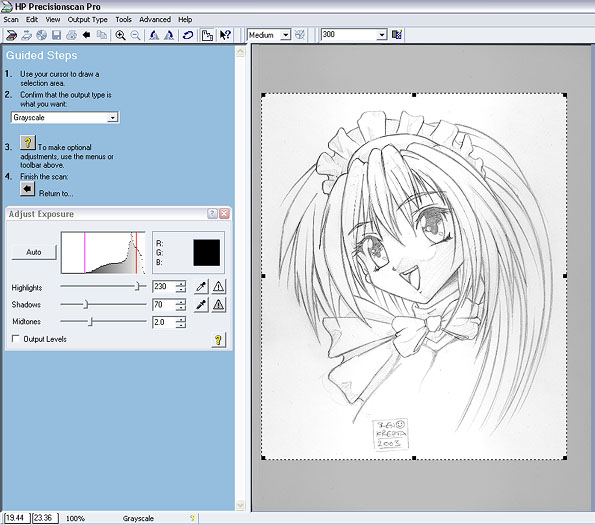Open the Tools menu
Viewport: 595px width, 525px height.
point(123,20)
